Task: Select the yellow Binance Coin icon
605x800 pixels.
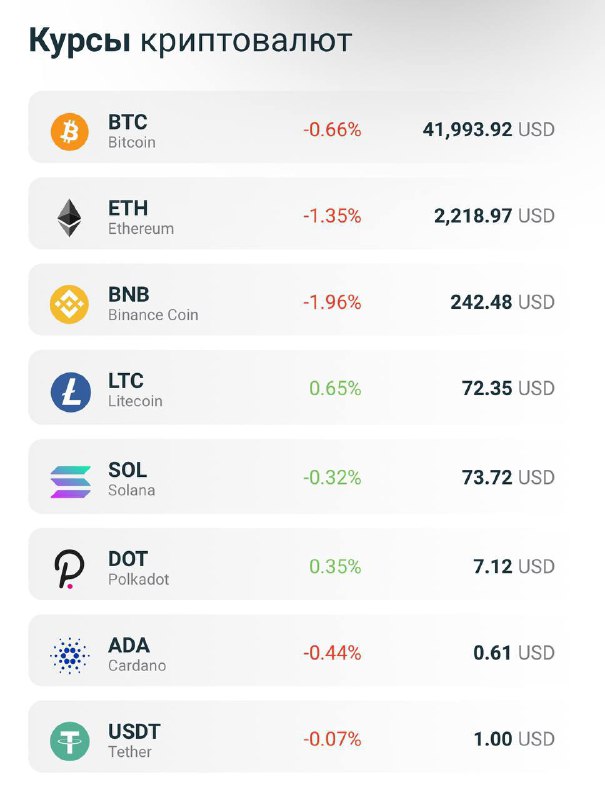Action: point(69,304)
